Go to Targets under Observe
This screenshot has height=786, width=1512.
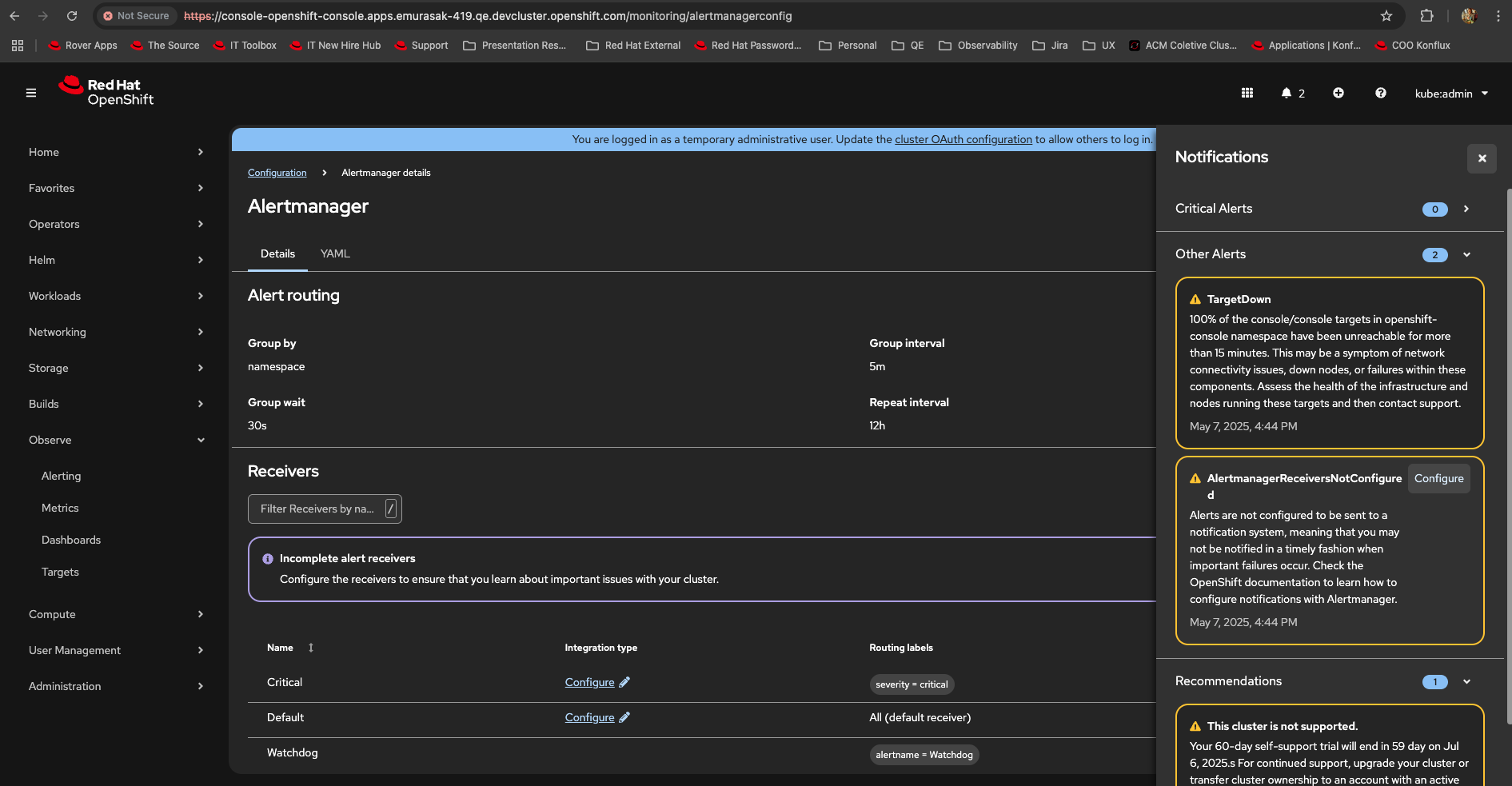[60, 572]
